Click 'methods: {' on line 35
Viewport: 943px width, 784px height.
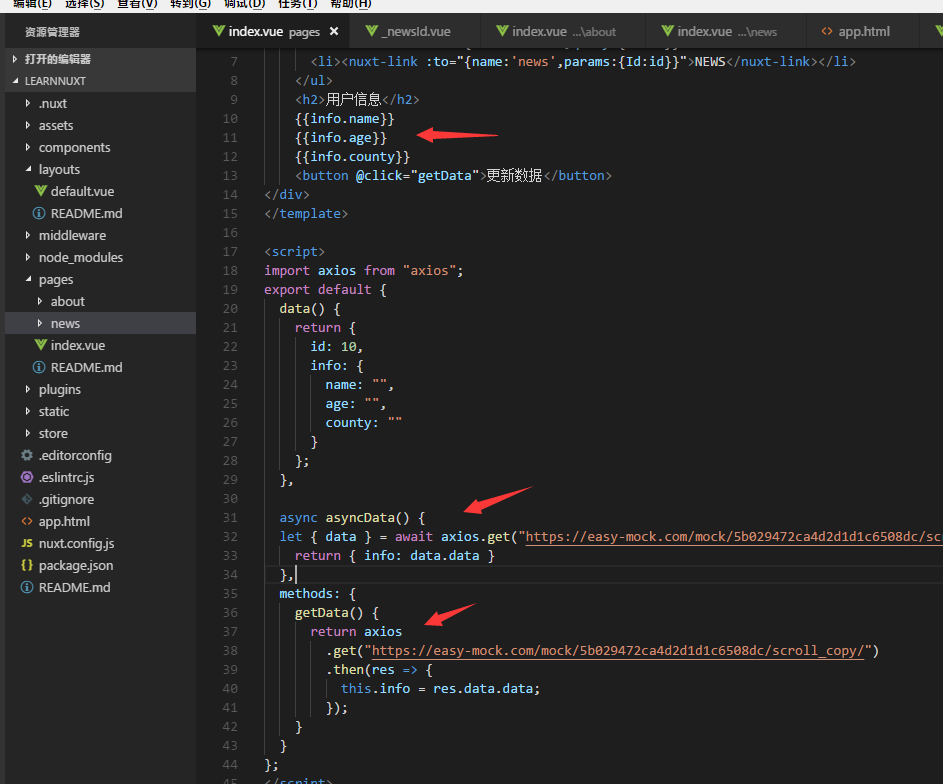coord(318,593)
